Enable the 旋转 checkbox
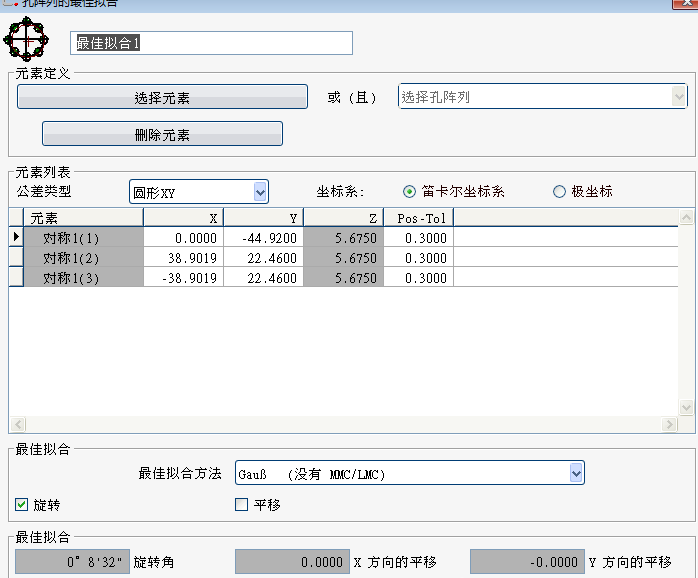Viewport: 698px width, 578px height. click(22, 505)
